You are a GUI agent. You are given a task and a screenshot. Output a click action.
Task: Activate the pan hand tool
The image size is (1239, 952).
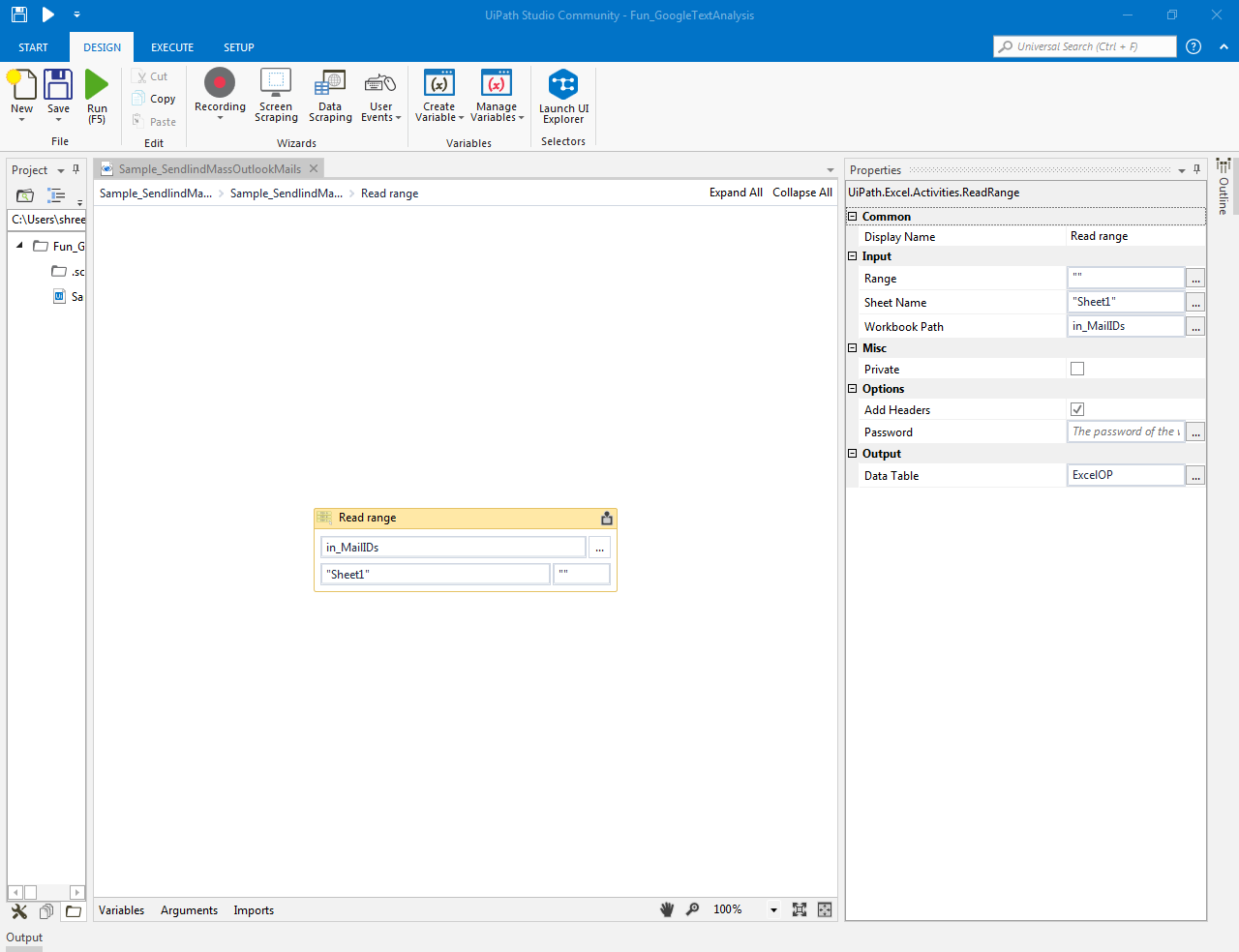[667, 909]
